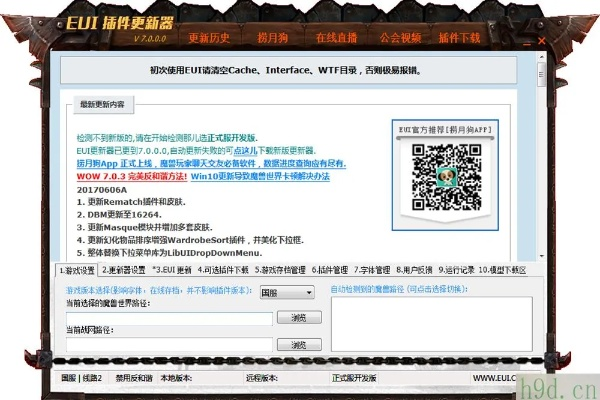
Task: Go to 在线直播 in top navigation
Action: 336,39
